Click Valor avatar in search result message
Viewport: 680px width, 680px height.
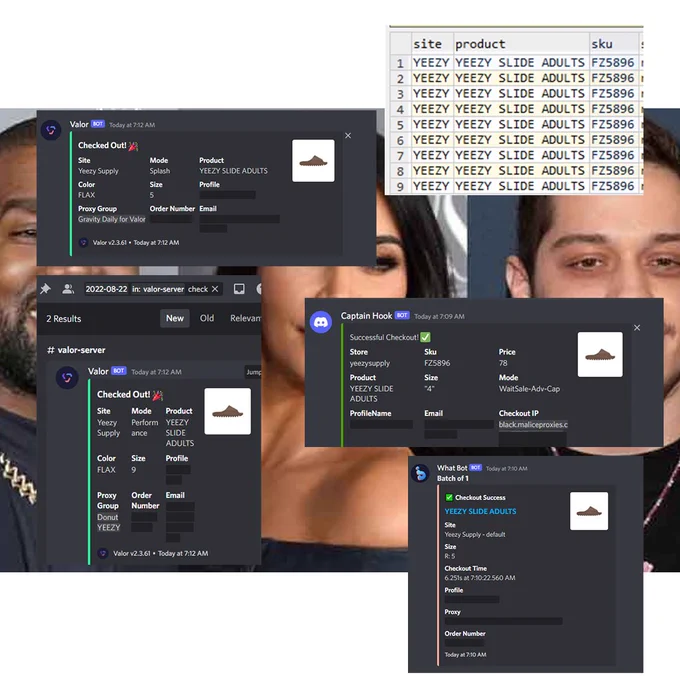pos(67,377)
